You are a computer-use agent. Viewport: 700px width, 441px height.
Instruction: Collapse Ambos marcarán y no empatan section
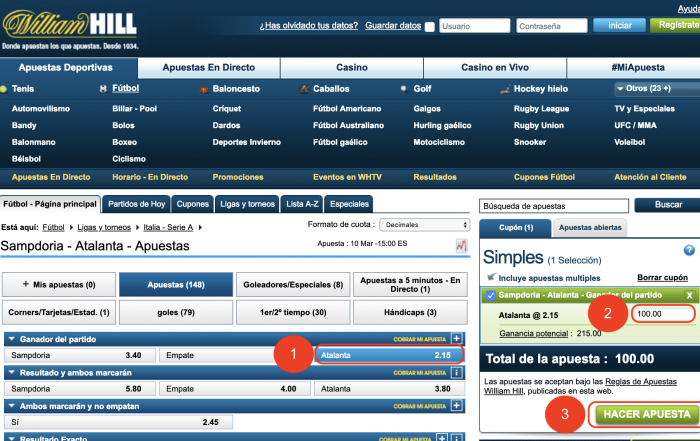12,406
